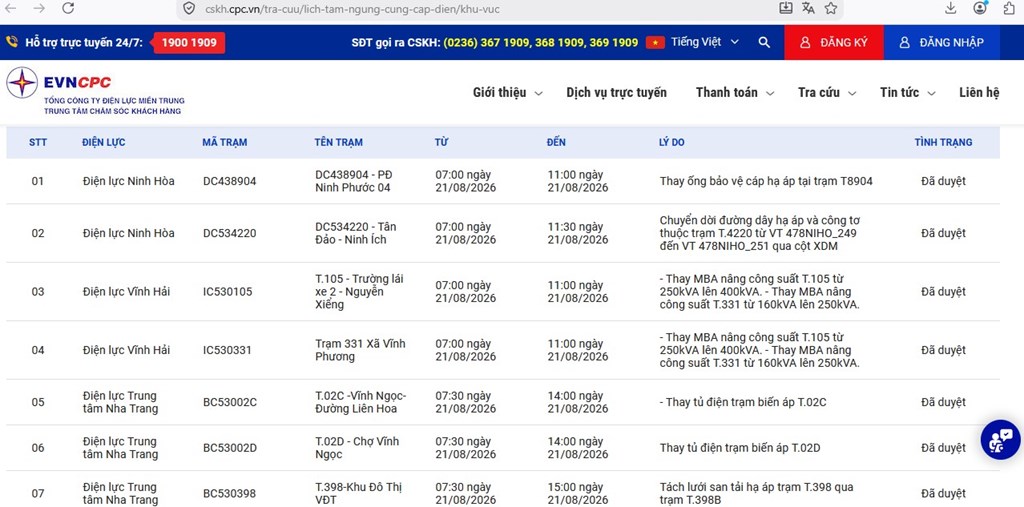Click the TỪ column header
The height and width of the screenshot is (507, 1024).
441,142
